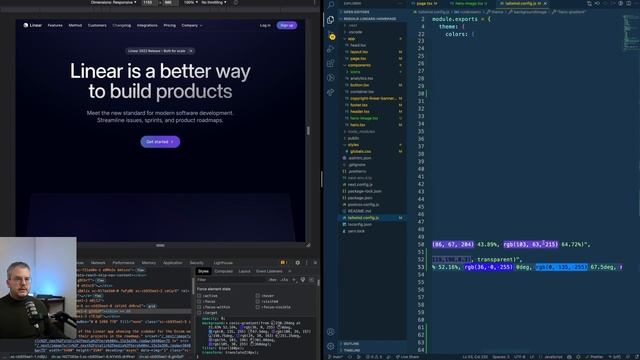
Task: Click the Linear logo in the page header
Action: coord(33,25)
